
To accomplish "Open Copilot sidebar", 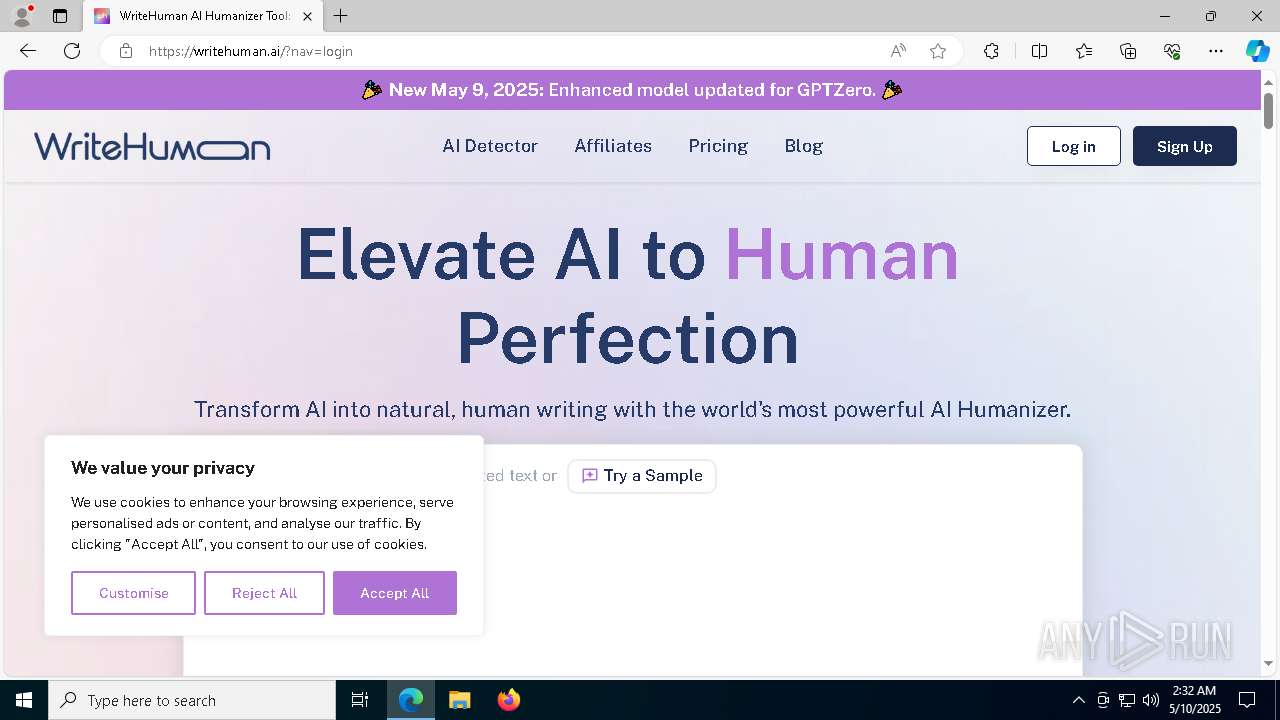I will (x=1257, y=51).
